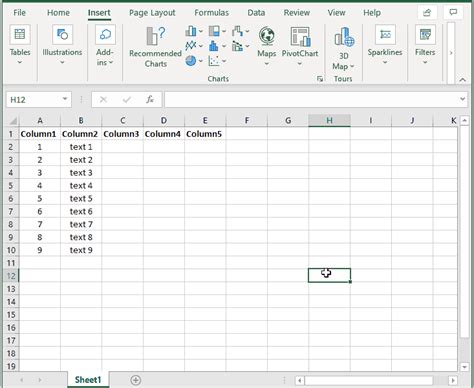Insert a line or area chart
The height and width of the screenshot is (388, 474).
(x=194, y=46)
